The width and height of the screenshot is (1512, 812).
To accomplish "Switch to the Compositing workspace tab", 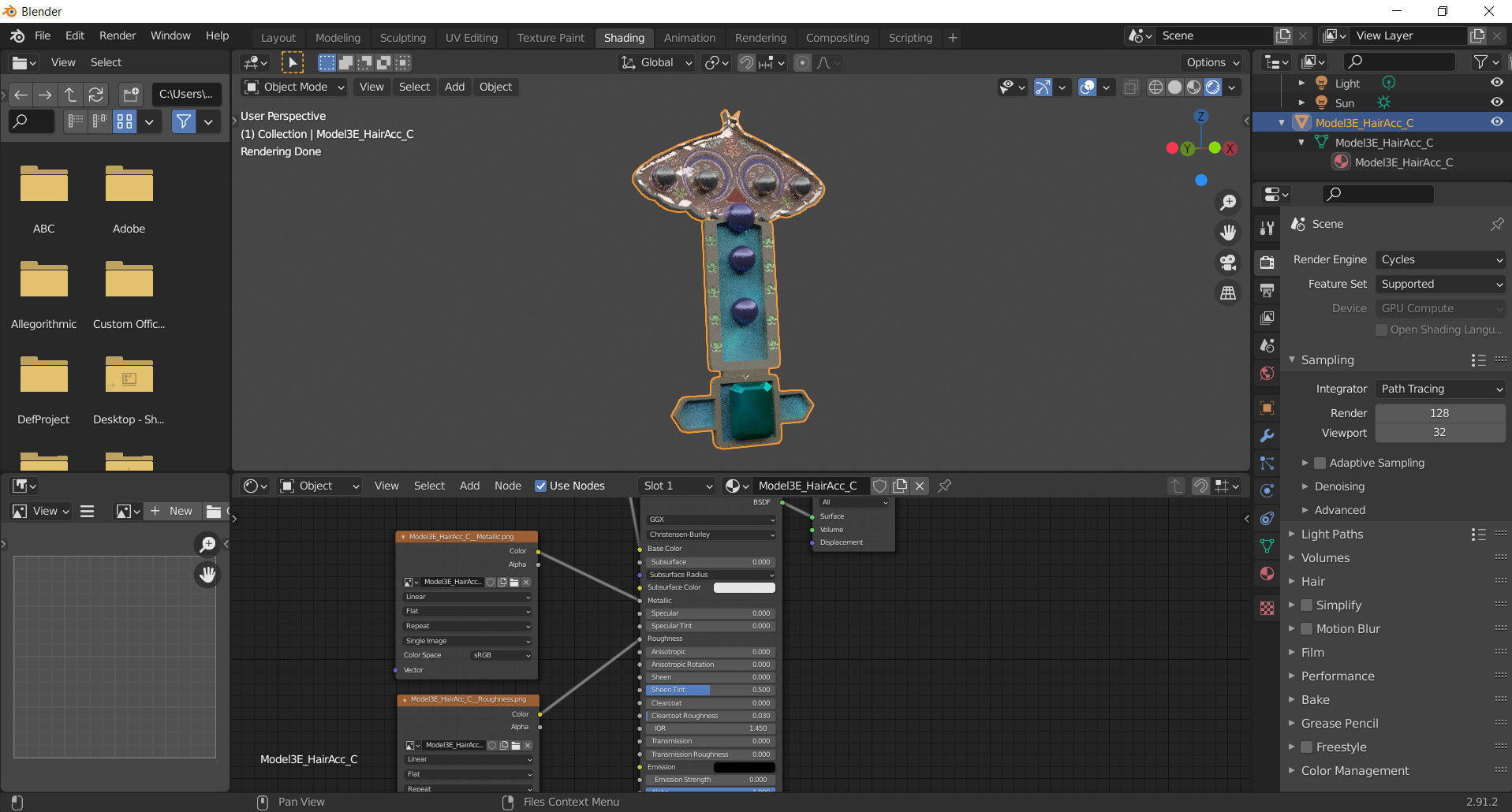I will click(x=838, y=37).
